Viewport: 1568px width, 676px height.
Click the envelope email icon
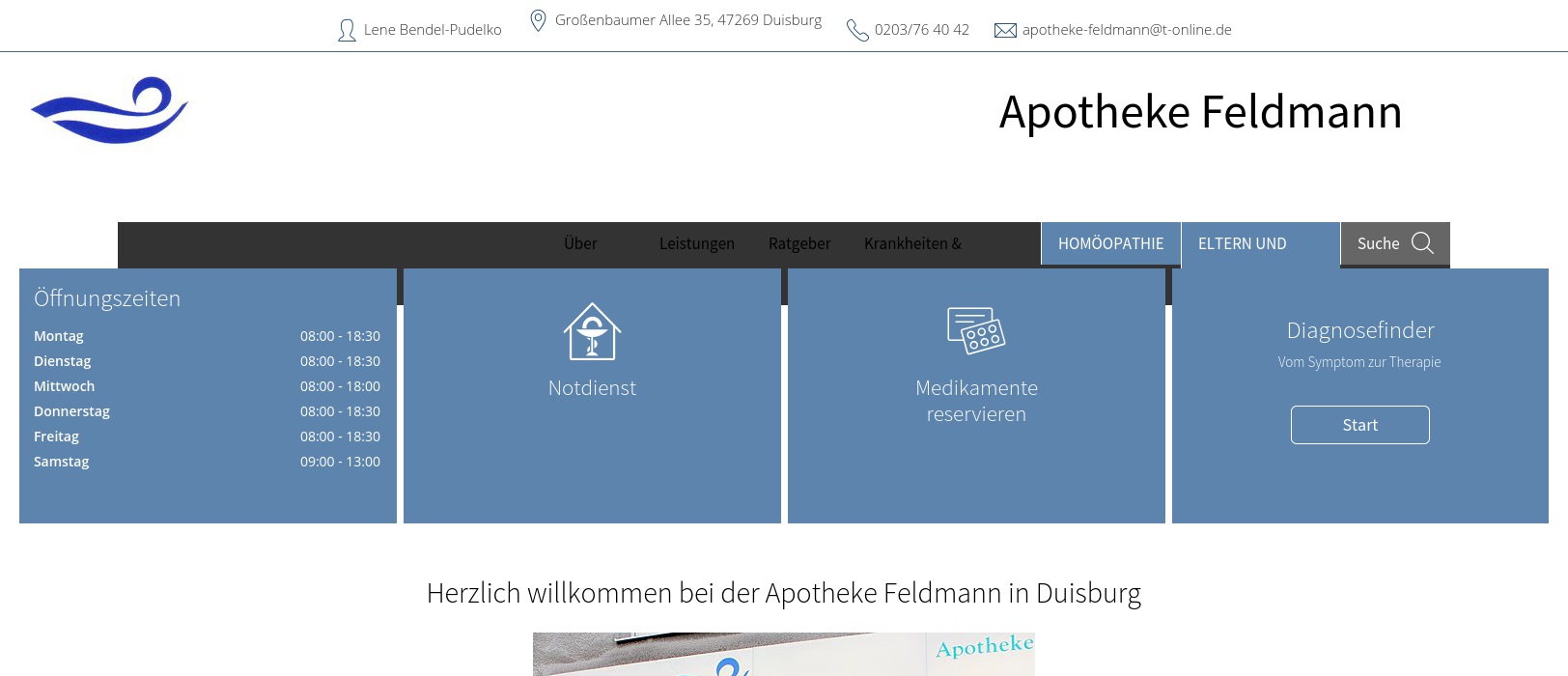coord(1005,30)
